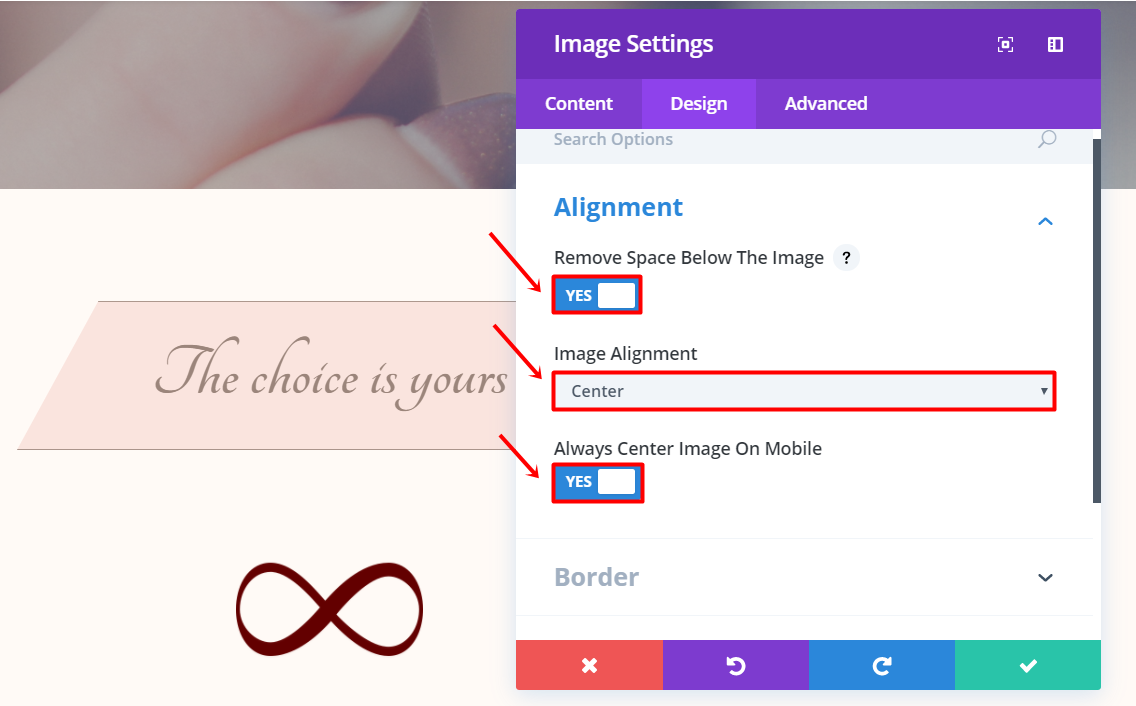Undo the last change with purple button
1136x706 pixels.
tap(735, 665)
